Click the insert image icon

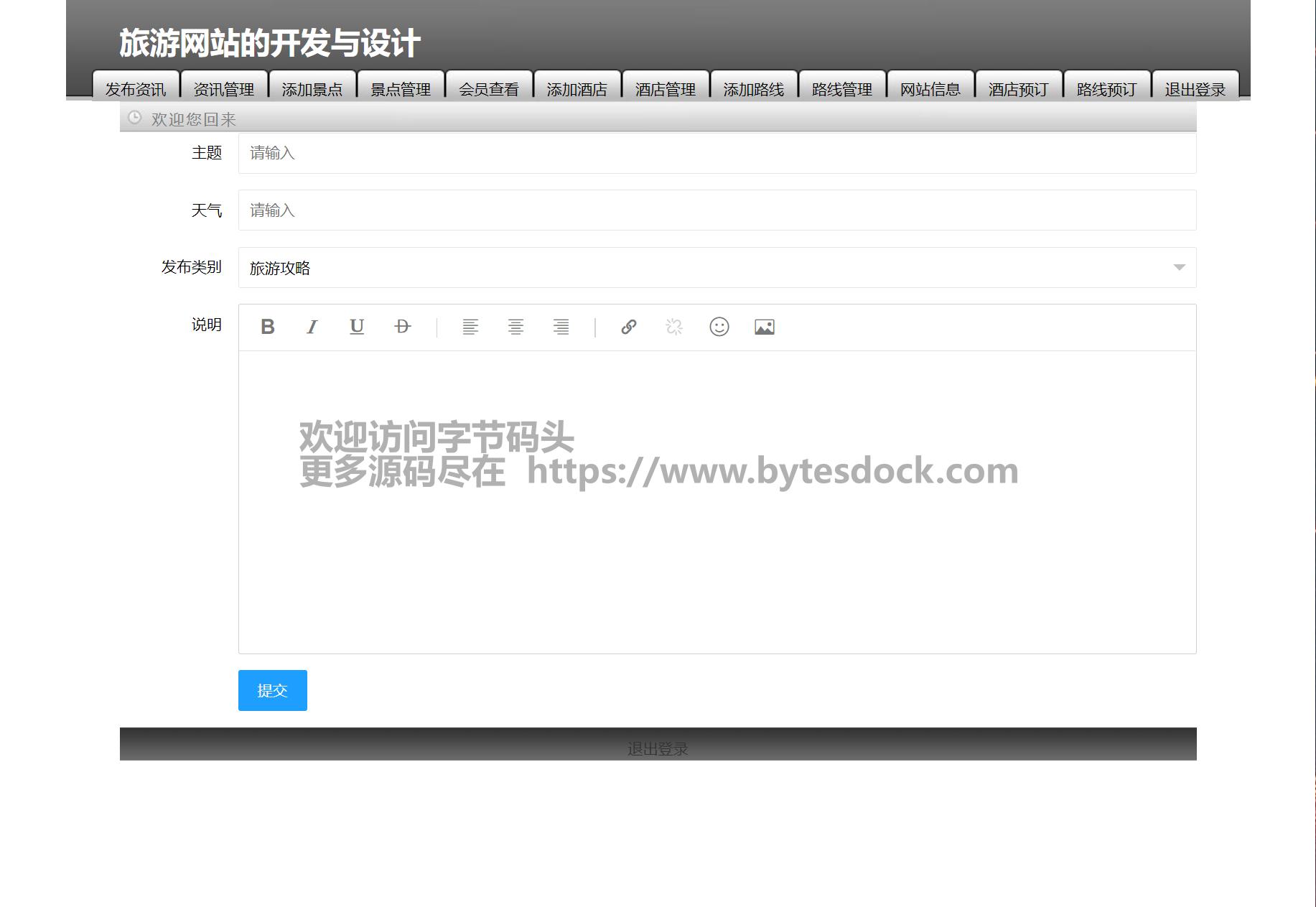point(764,327)
